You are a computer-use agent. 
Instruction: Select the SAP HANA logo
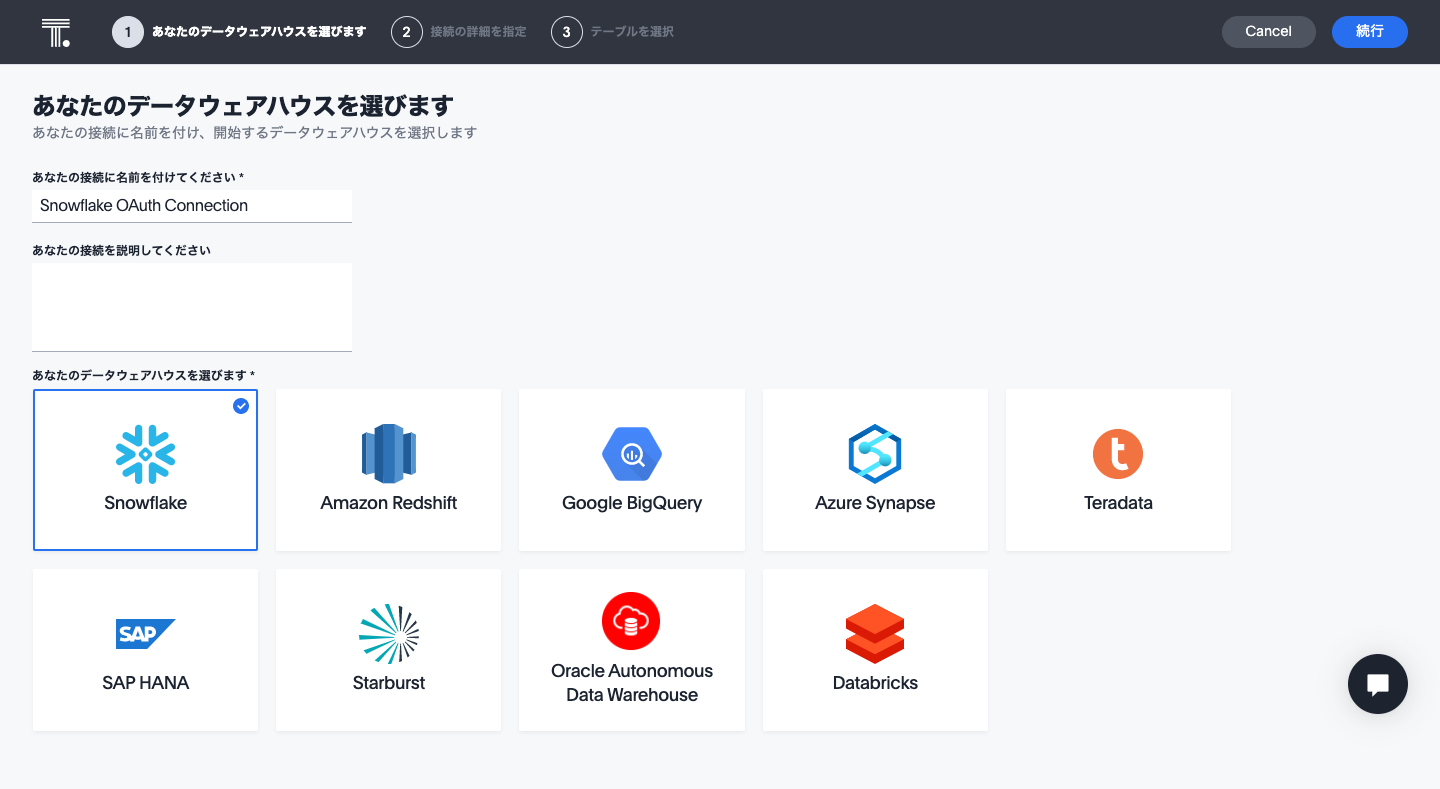pos(145,633)
